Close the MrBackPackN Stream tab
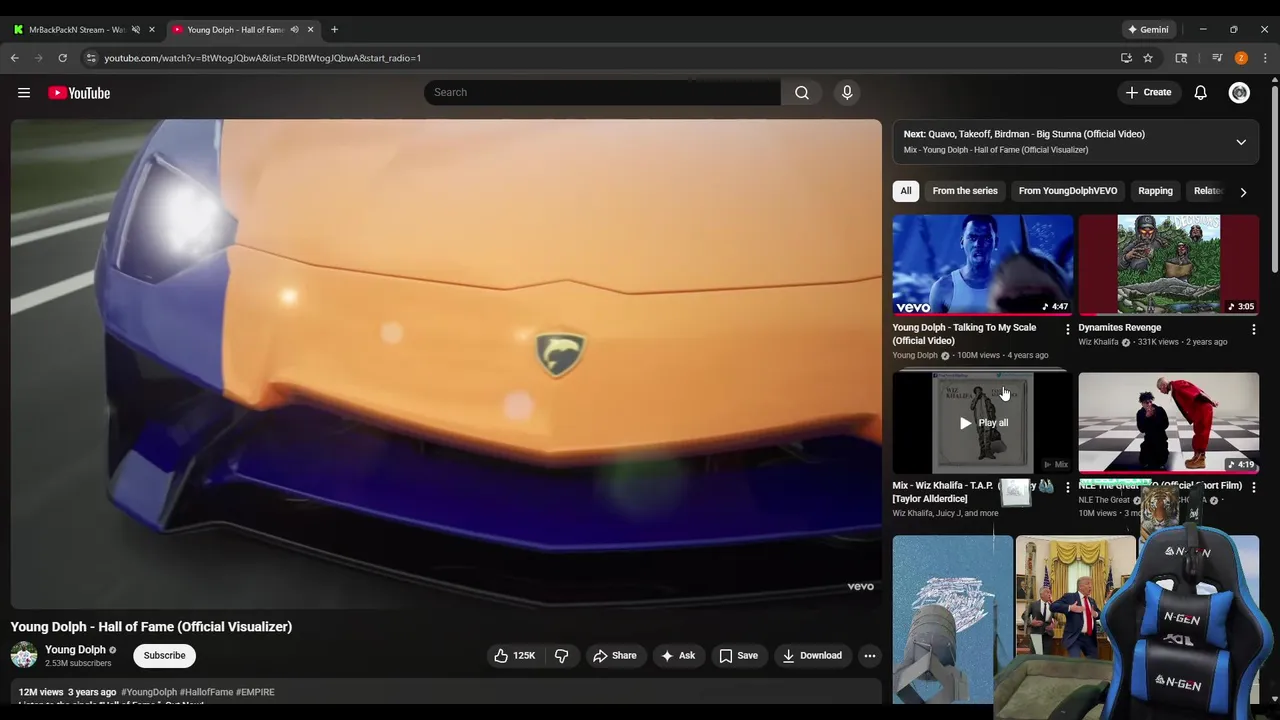1280x720 pixels. 152,29
